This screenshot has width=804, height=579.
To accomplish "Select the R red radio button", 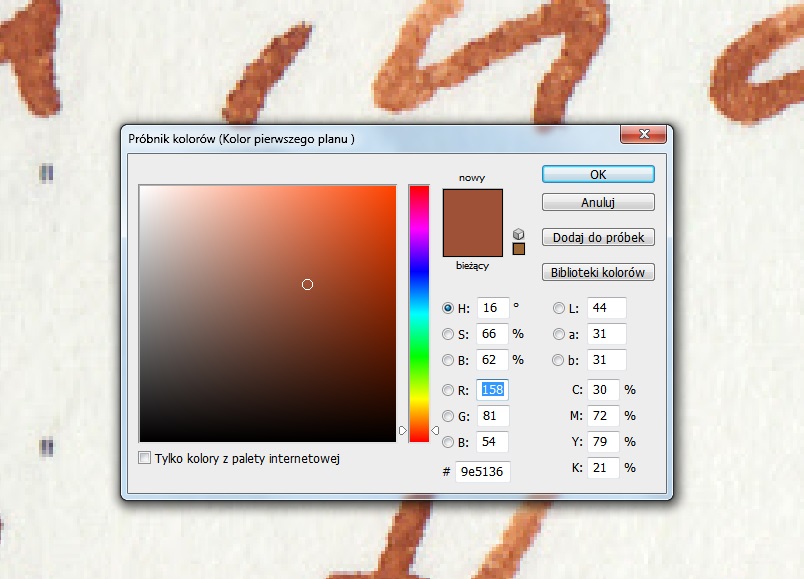I will (x=448, y=390).
